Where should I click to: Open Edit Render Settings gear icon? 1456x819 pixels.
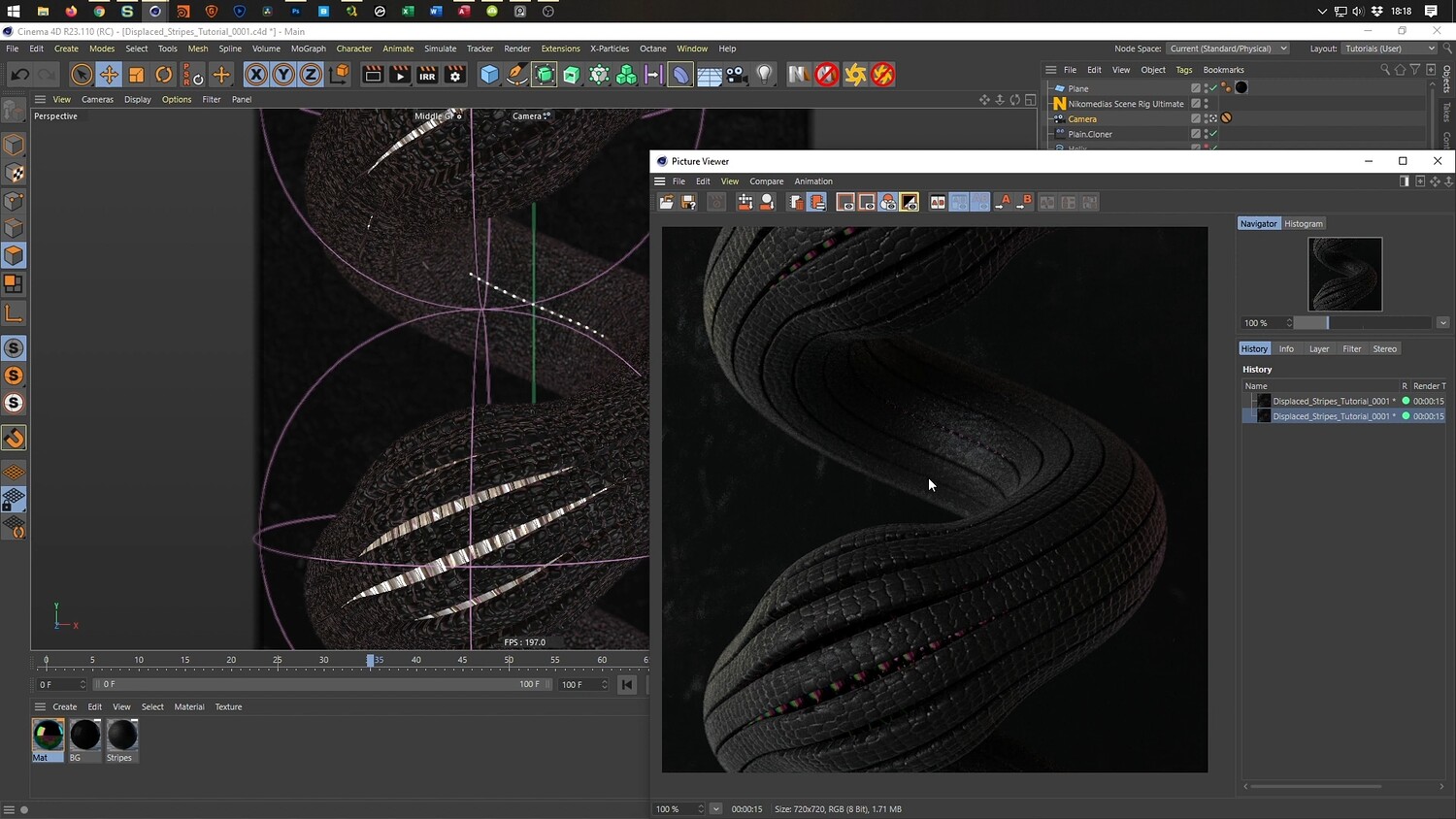pos(455,75)
